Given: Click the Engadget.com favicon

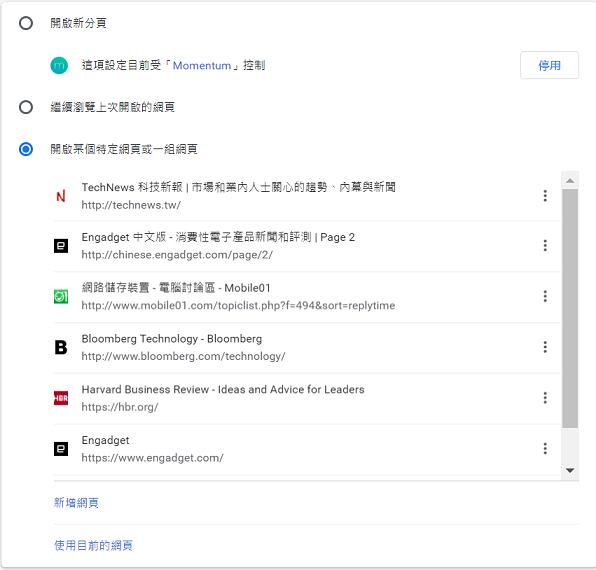Looking at the screenshot, I should 61,449.
